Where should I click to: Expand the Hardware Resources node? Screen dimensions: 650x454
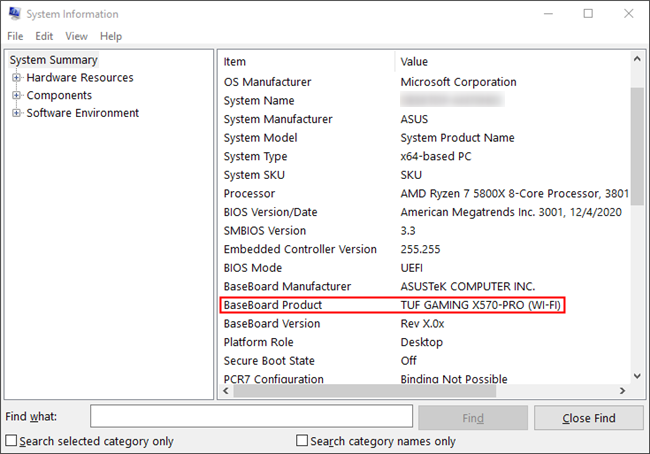pyautogui.click(x=17, y=78)
